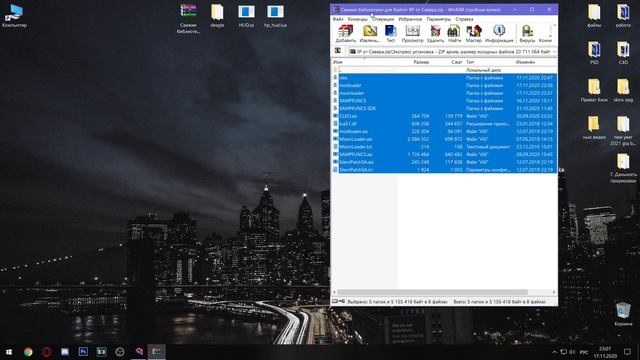
Task: Click the up-one-level icon beside the path
Action: (x=338, y=51)
